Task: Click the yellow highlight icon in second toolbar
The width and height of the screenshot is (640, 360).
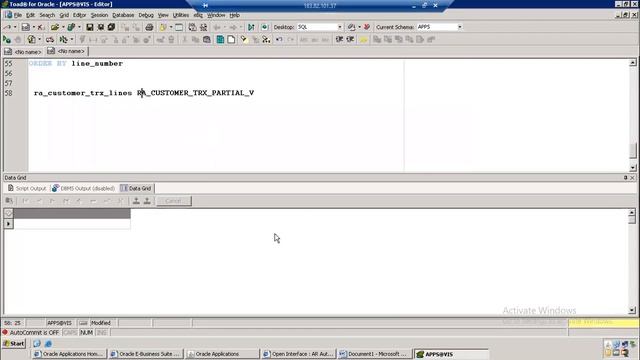Action: point(363,40)
